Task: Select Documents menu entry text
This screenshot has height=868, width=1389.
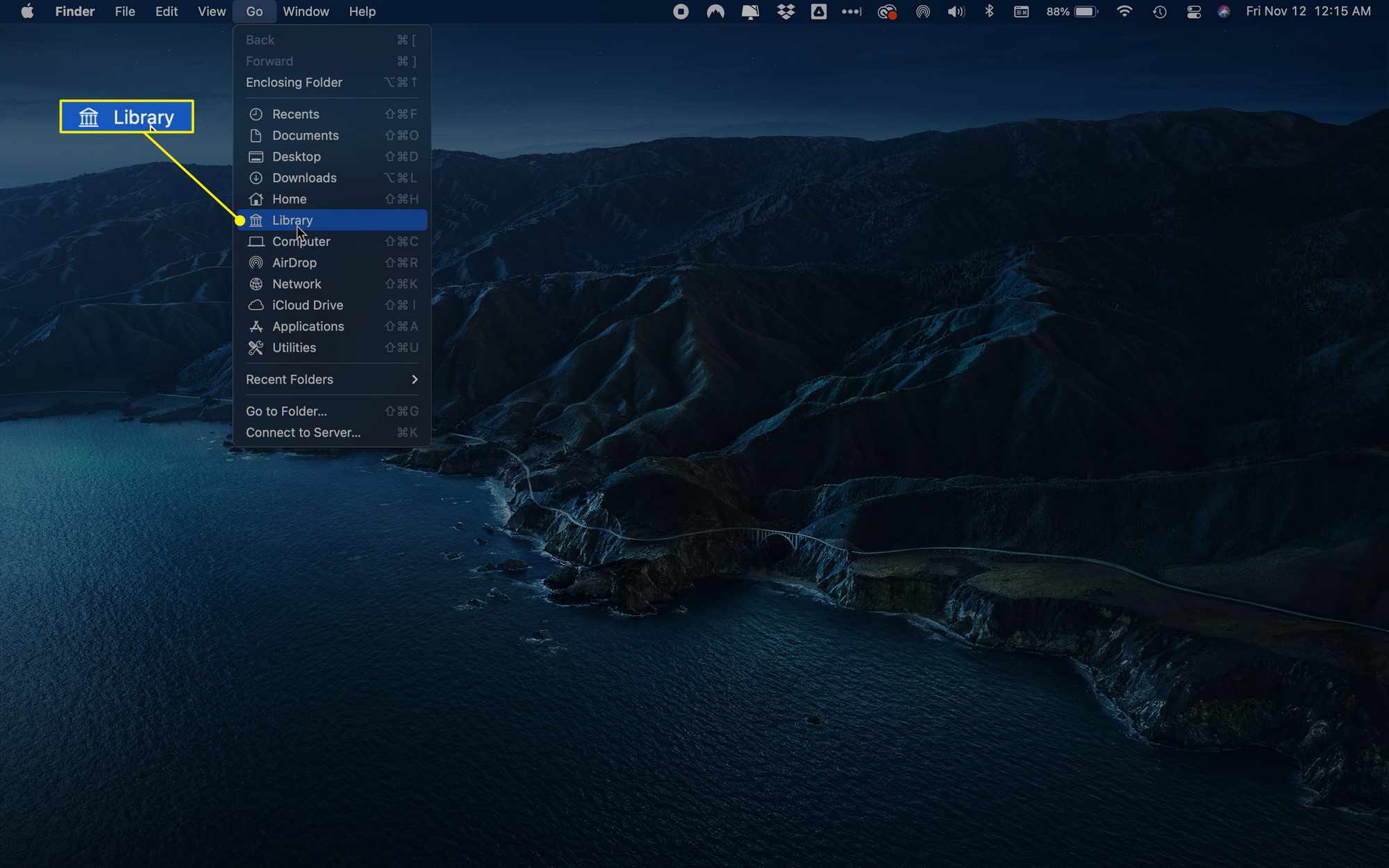Action: (306, 135)
